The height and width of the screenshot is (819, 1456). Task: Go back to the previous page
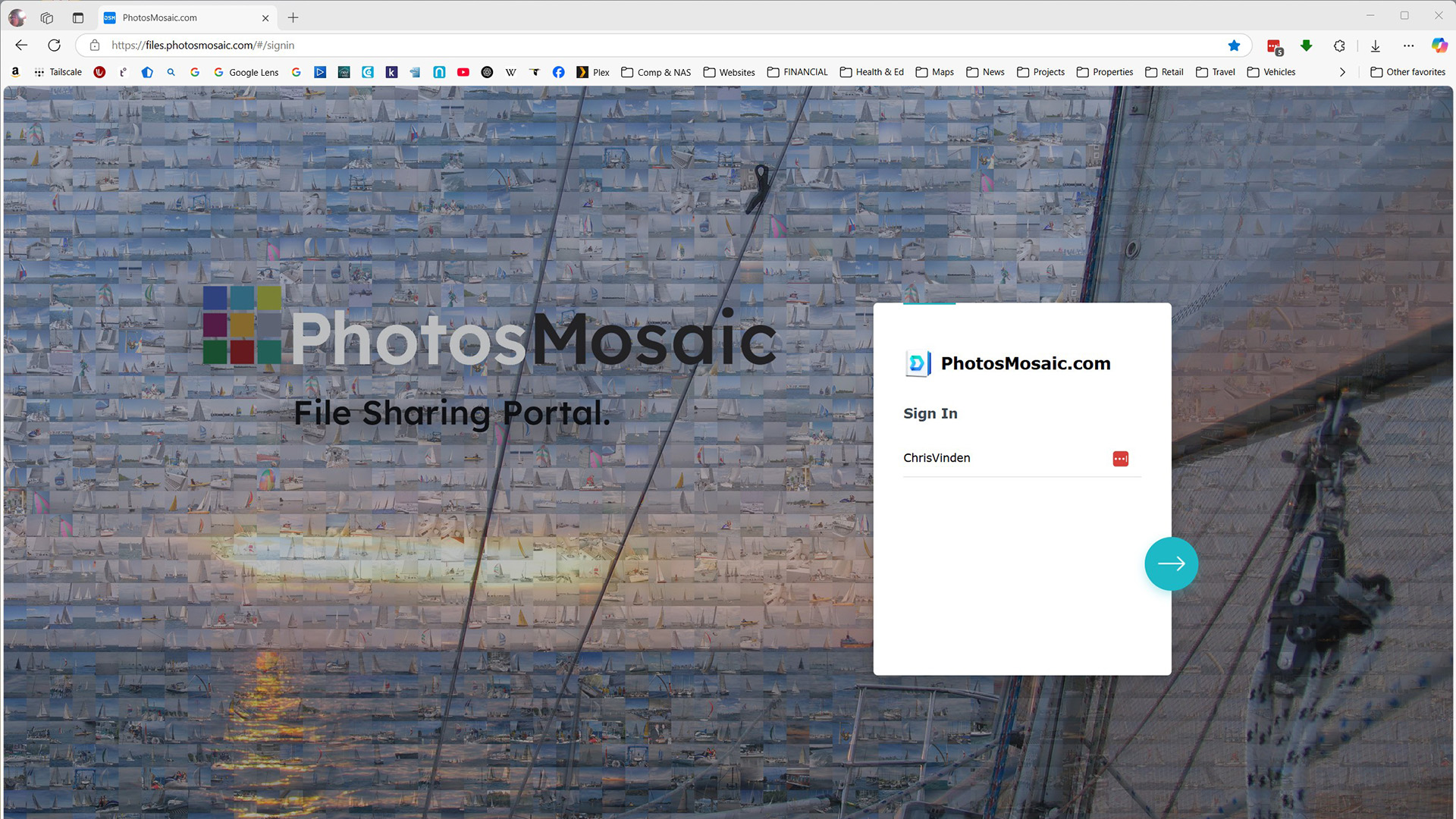21,45
